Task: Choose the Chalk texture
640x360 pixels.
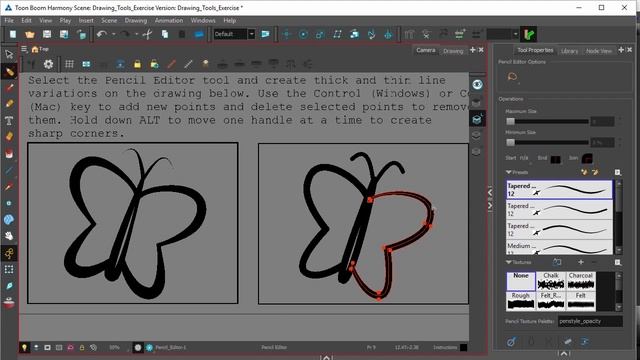Action: [551, 281]
